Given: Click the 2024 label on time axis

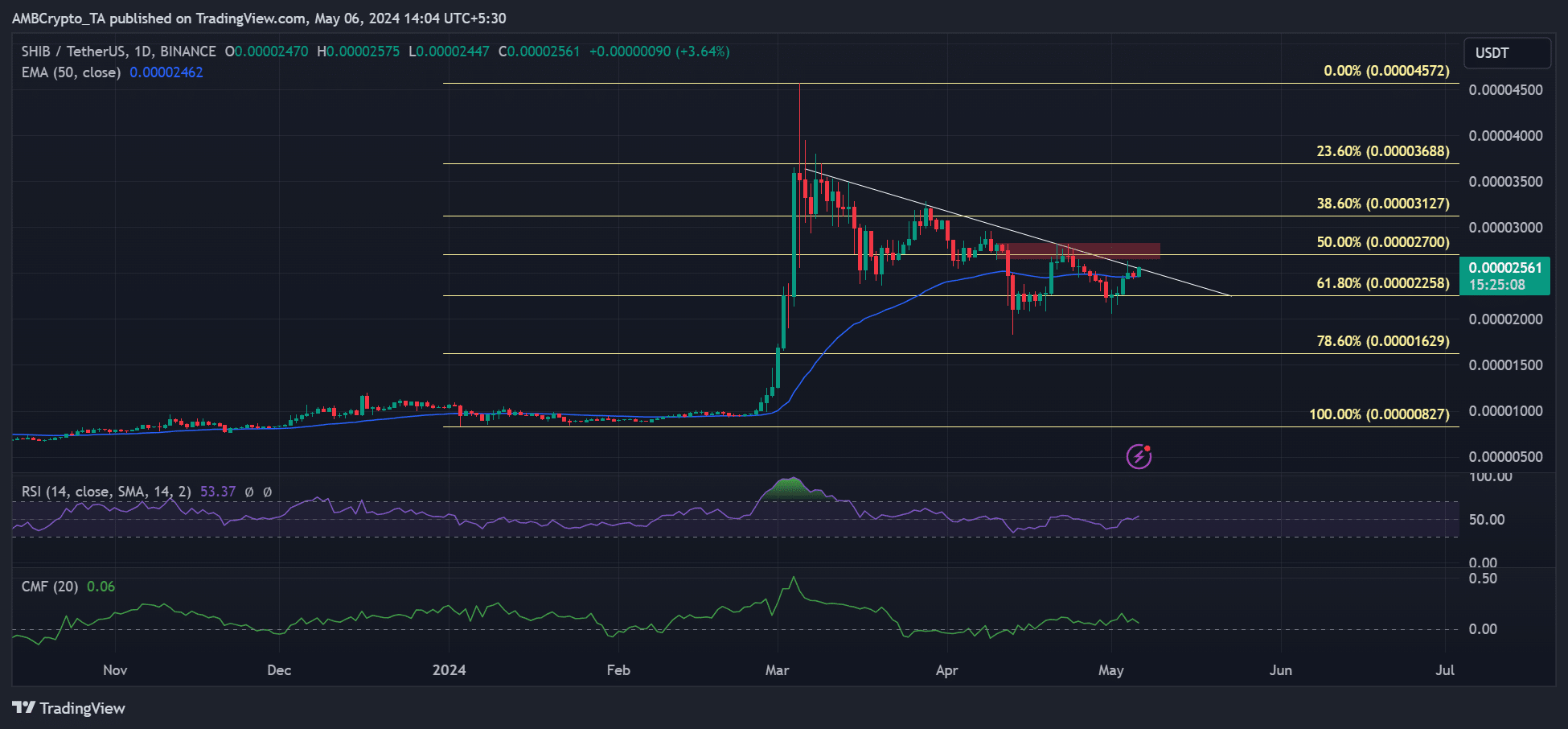Looking at the screenshot, I should (449, 670).
